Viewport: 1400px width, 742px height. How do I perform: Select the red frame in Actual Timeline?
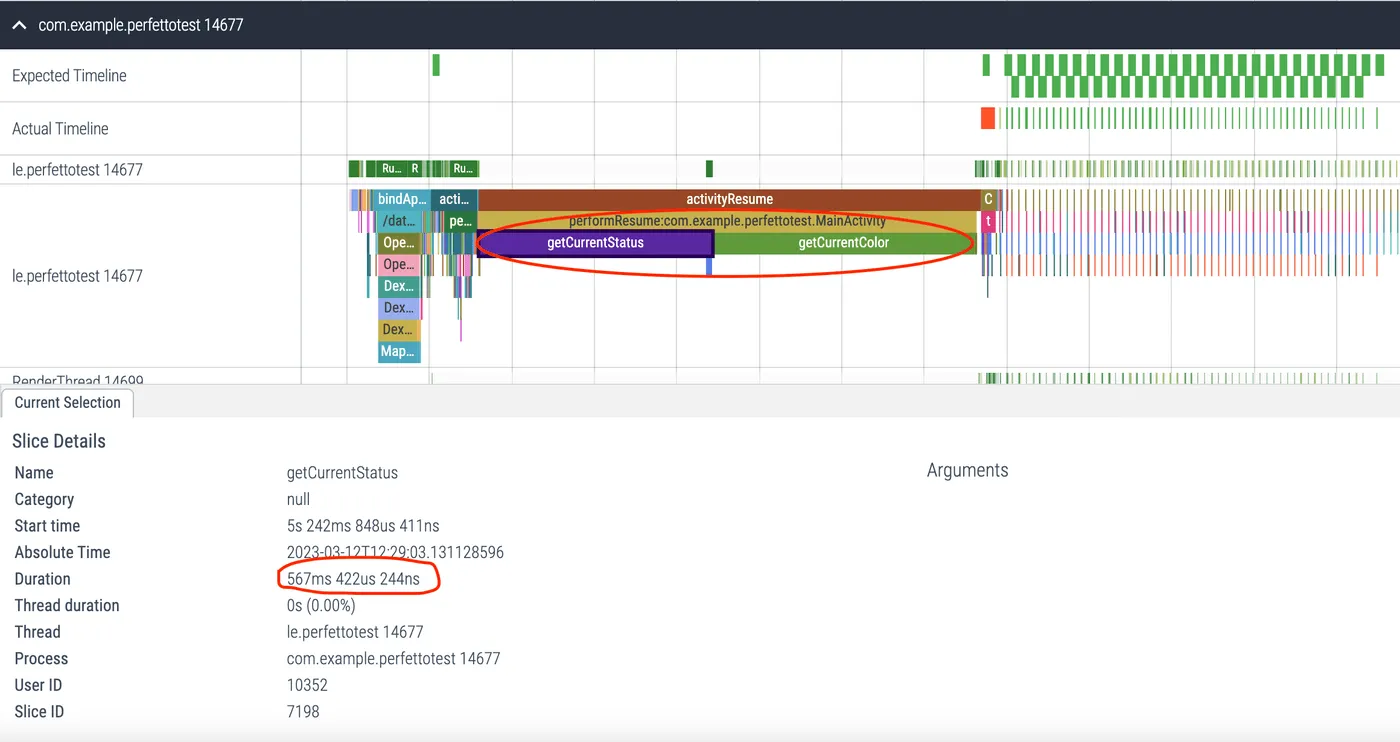click(988, 118)
